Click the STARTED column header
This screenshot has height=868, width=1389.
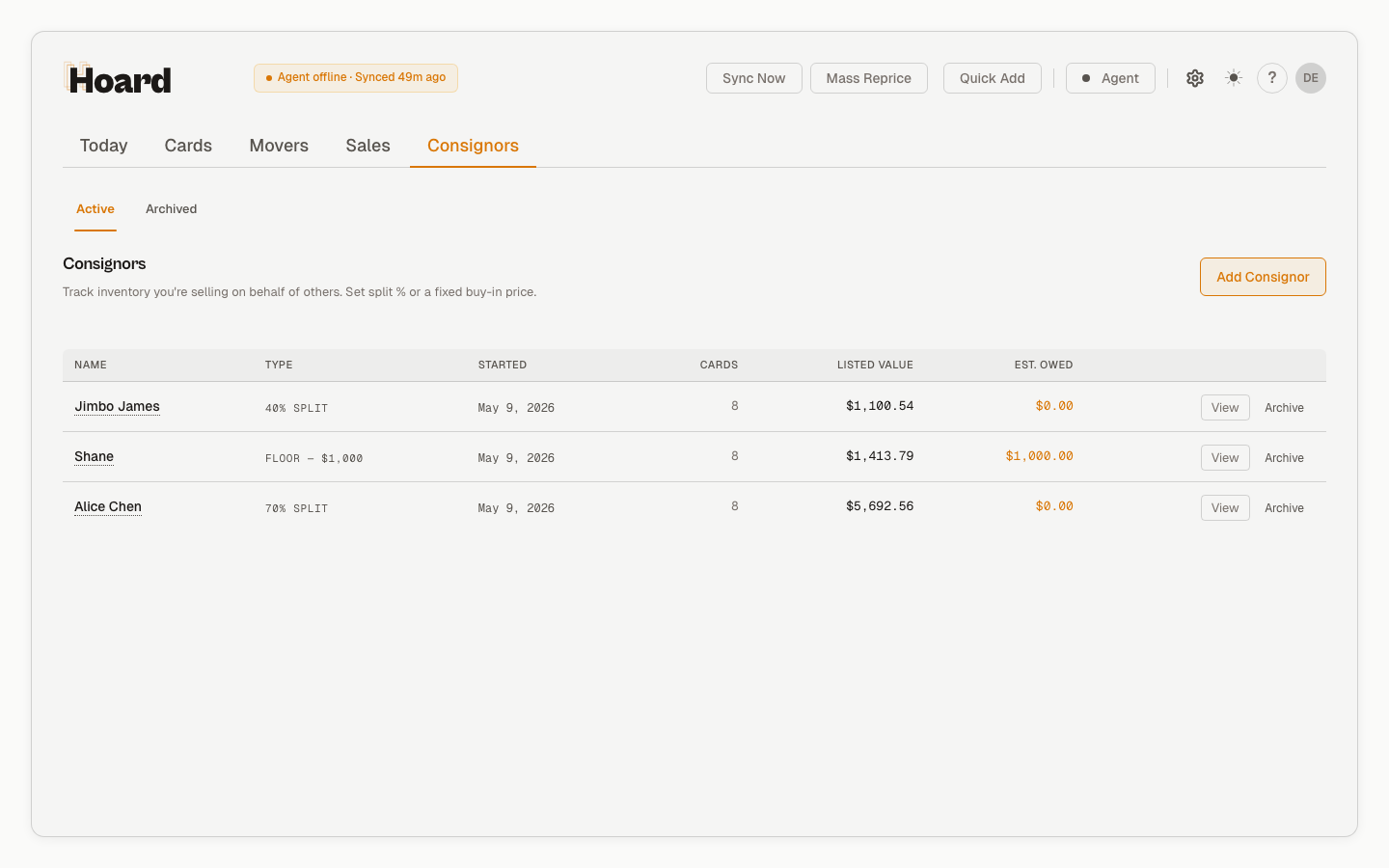click(x=503, y=365)
